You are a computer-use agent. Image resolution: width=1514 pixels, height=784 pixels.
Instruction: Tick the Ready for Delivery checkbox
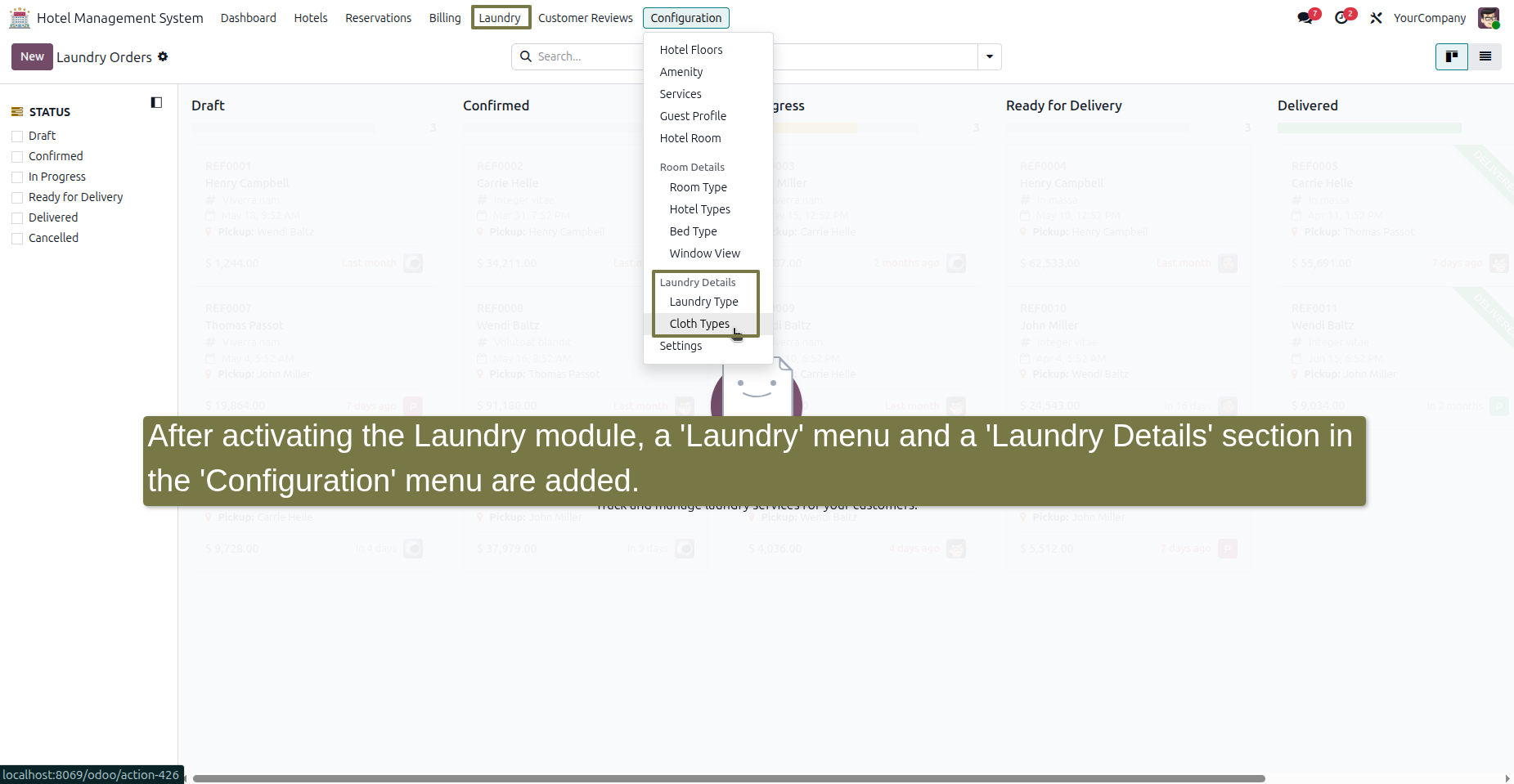pyautogui.click(x=17, y=198)
